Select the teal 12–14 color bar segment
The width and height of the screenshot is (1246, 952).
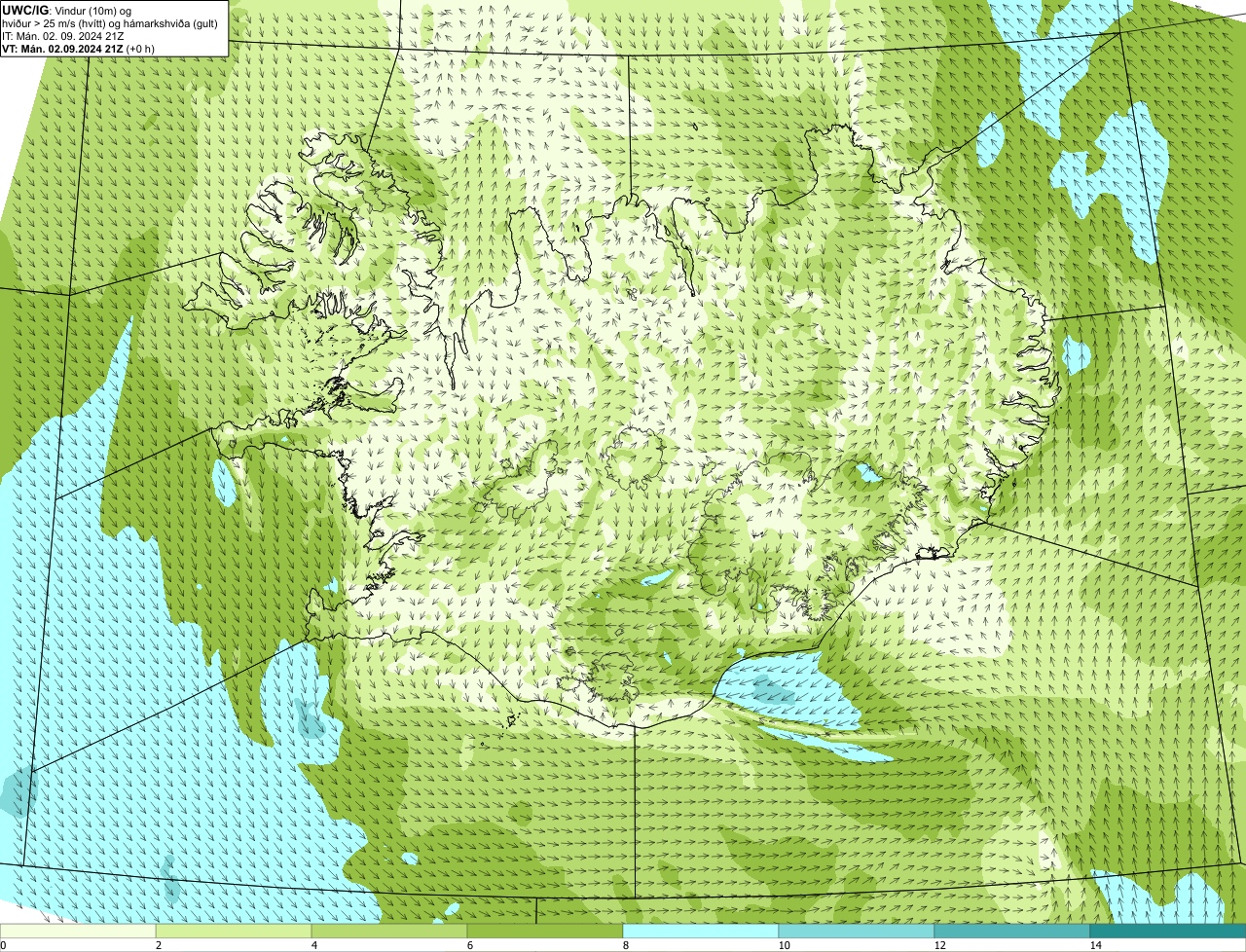[x=1012, y=931]
